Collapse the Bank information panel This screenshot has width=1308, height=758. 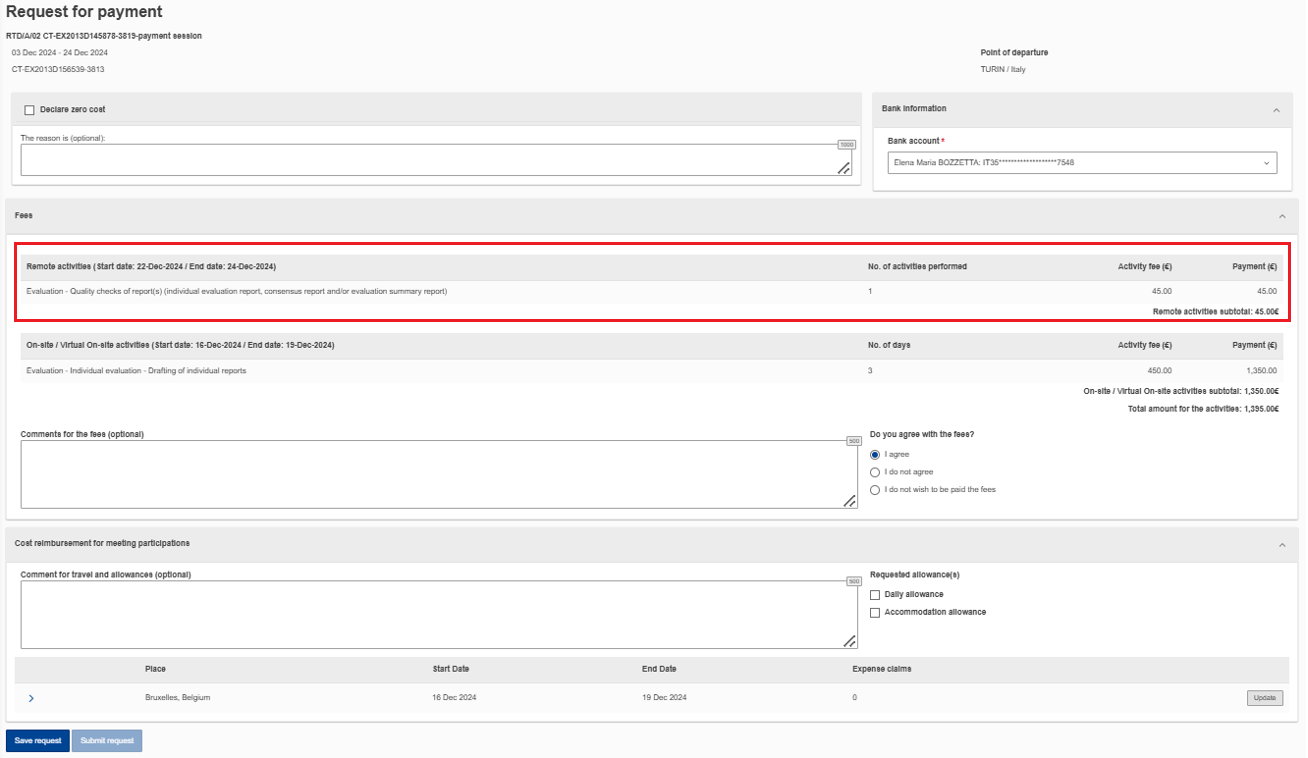click(x=1276, y=110)
